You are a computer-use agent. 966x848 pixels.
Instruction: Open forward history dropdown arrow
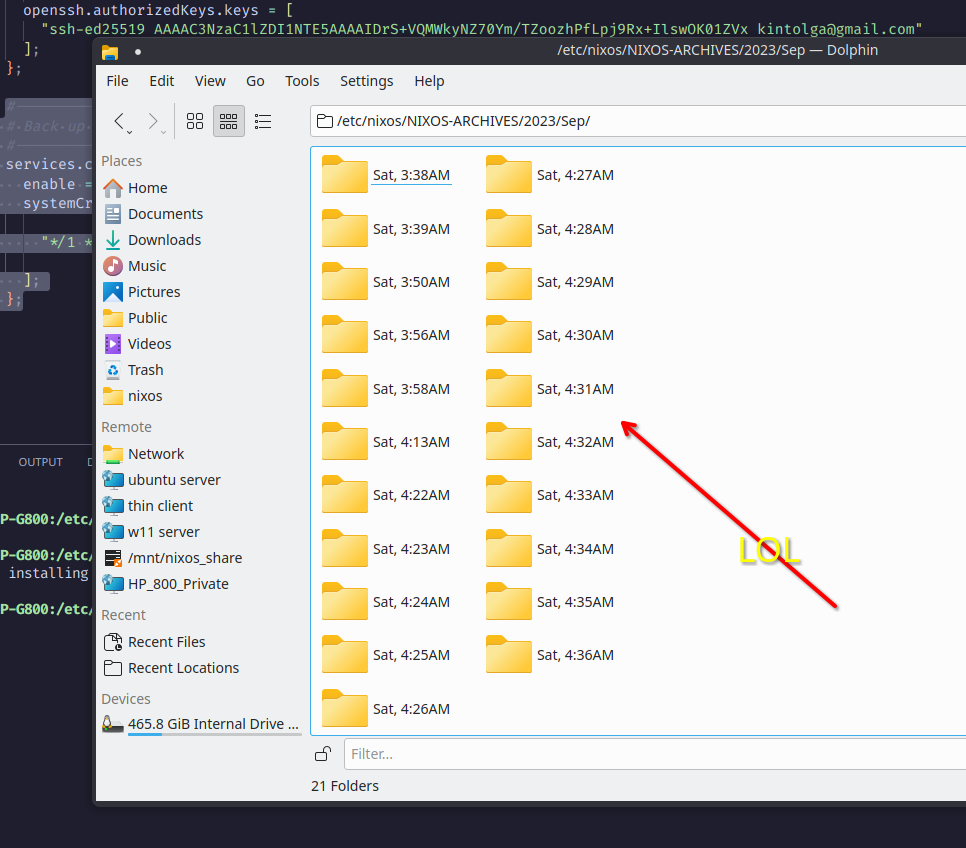[163, 131]
